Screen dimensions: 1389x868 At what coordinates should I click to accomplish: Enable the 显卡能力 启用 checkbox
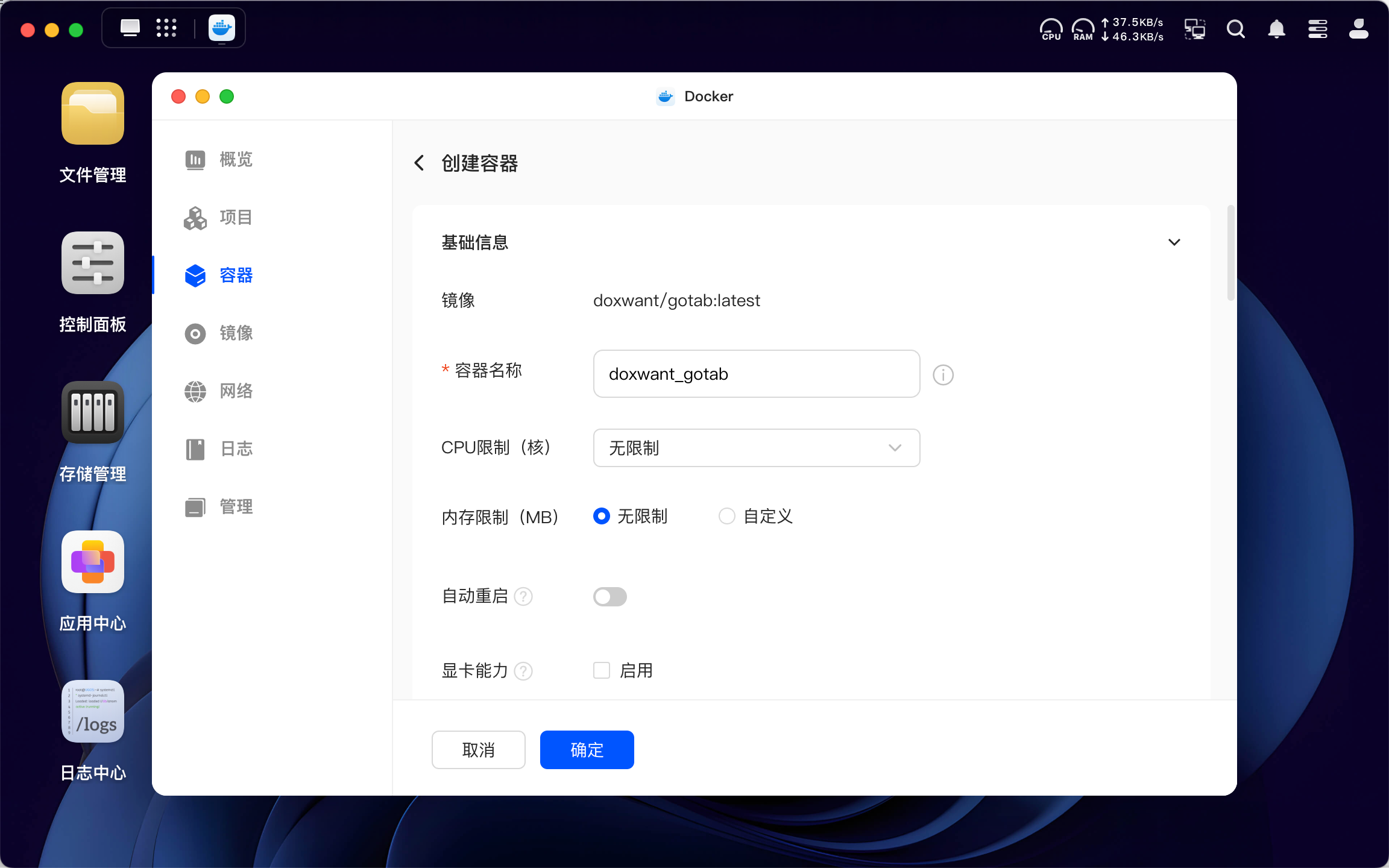[602, 670]
